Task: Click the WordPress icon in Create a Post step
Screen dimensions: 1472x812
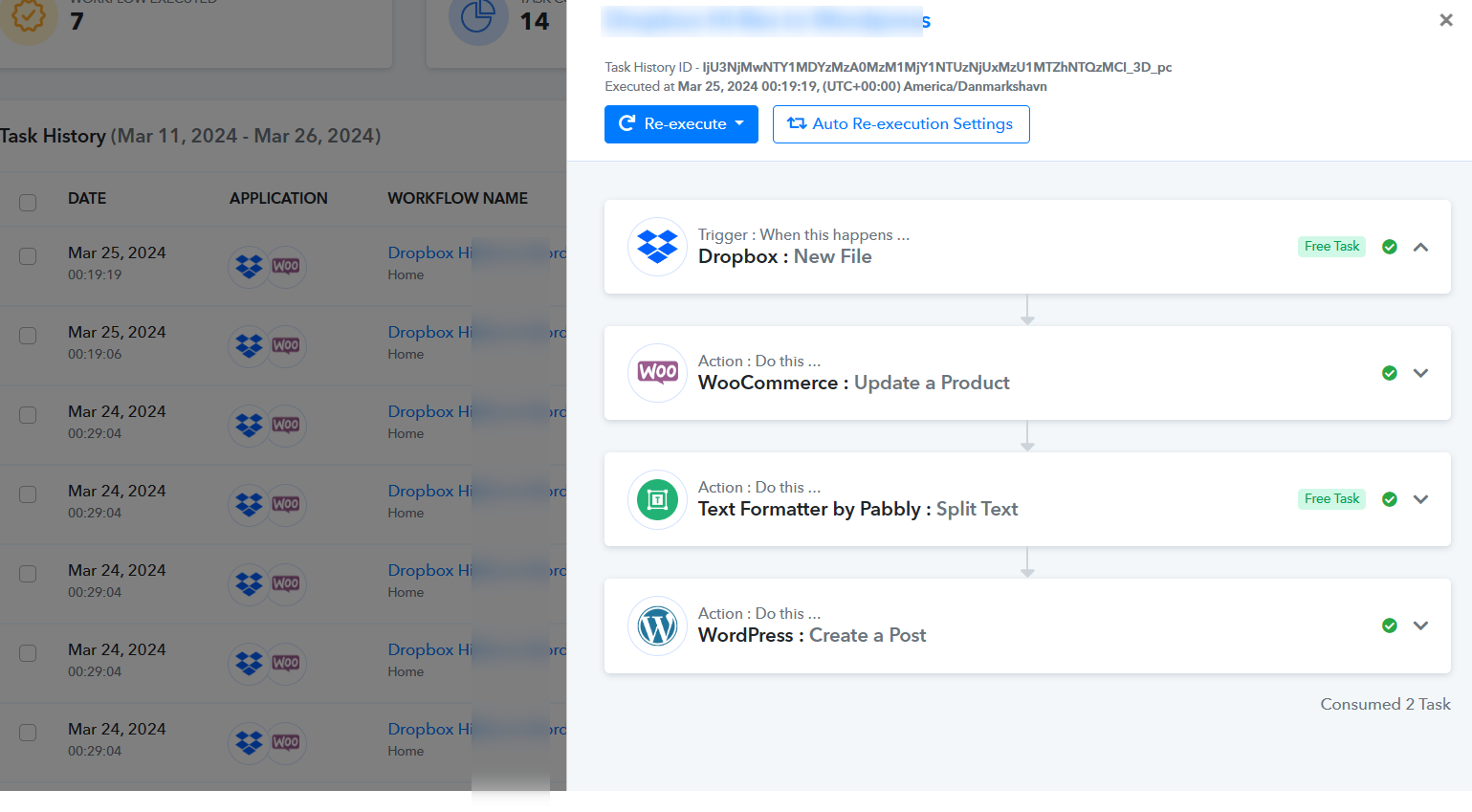Action: pyautogui.click(x=657, y=625)
